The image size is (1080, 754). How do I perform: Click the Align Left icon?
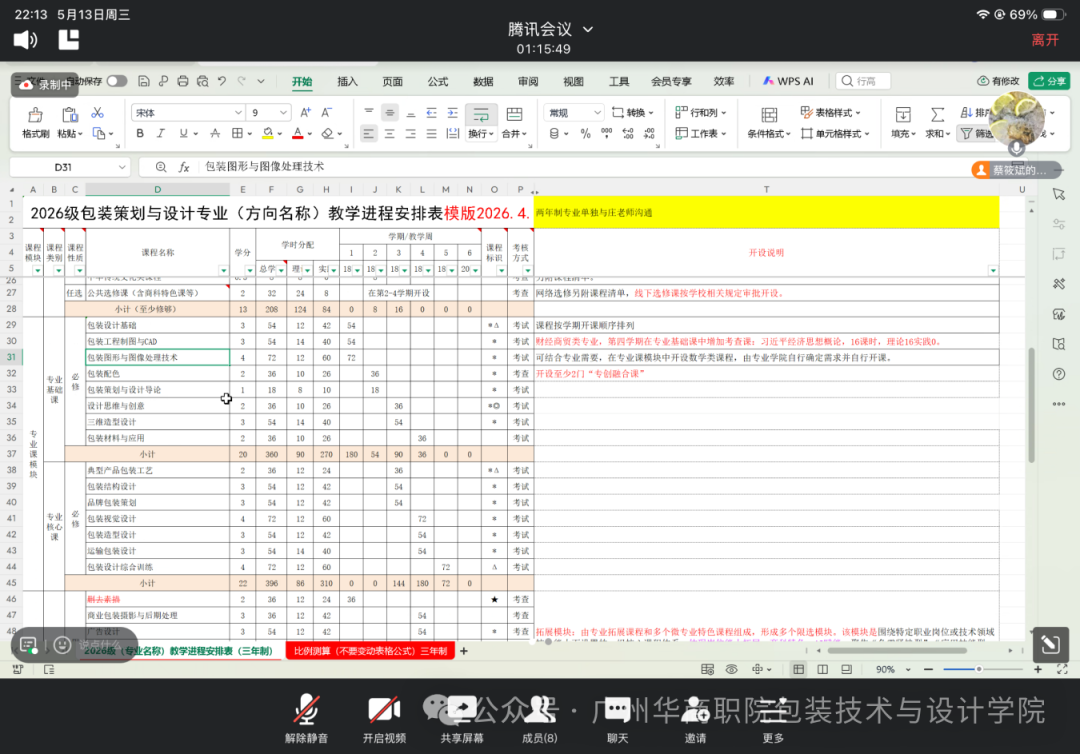point(368,134)
